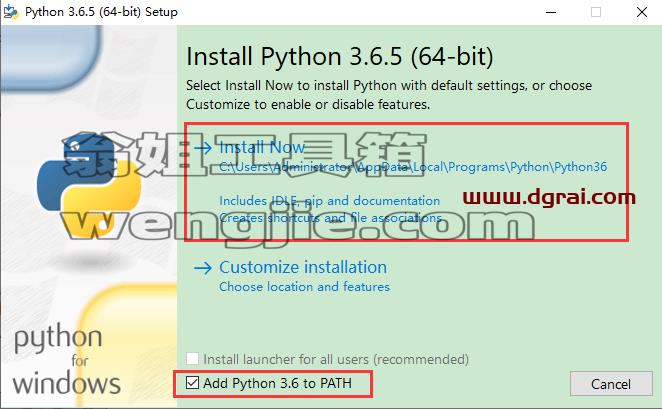Click the default install path text

(413, 167)
